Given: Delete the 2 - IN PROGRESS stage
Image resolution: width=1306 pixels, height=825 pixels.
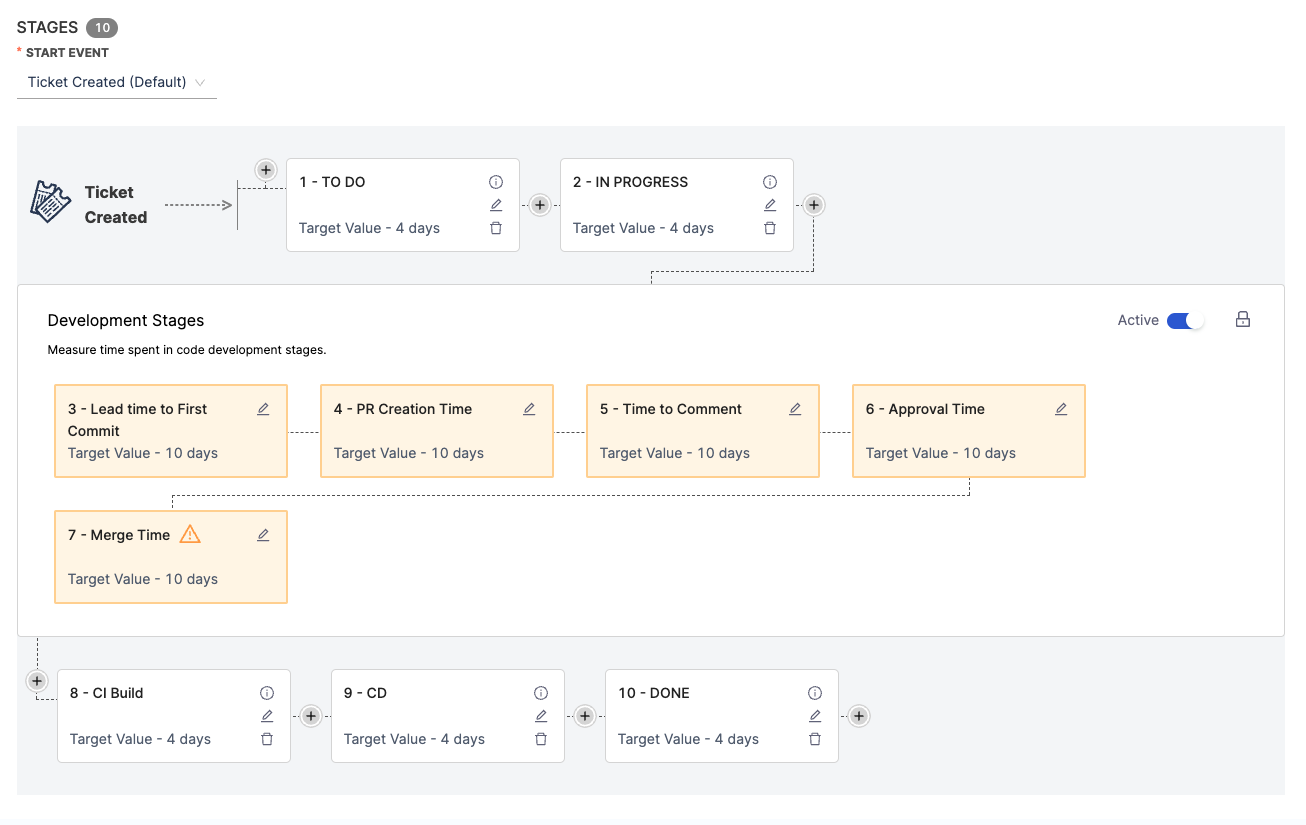Looking at the screenshot, I should (770, 228).
